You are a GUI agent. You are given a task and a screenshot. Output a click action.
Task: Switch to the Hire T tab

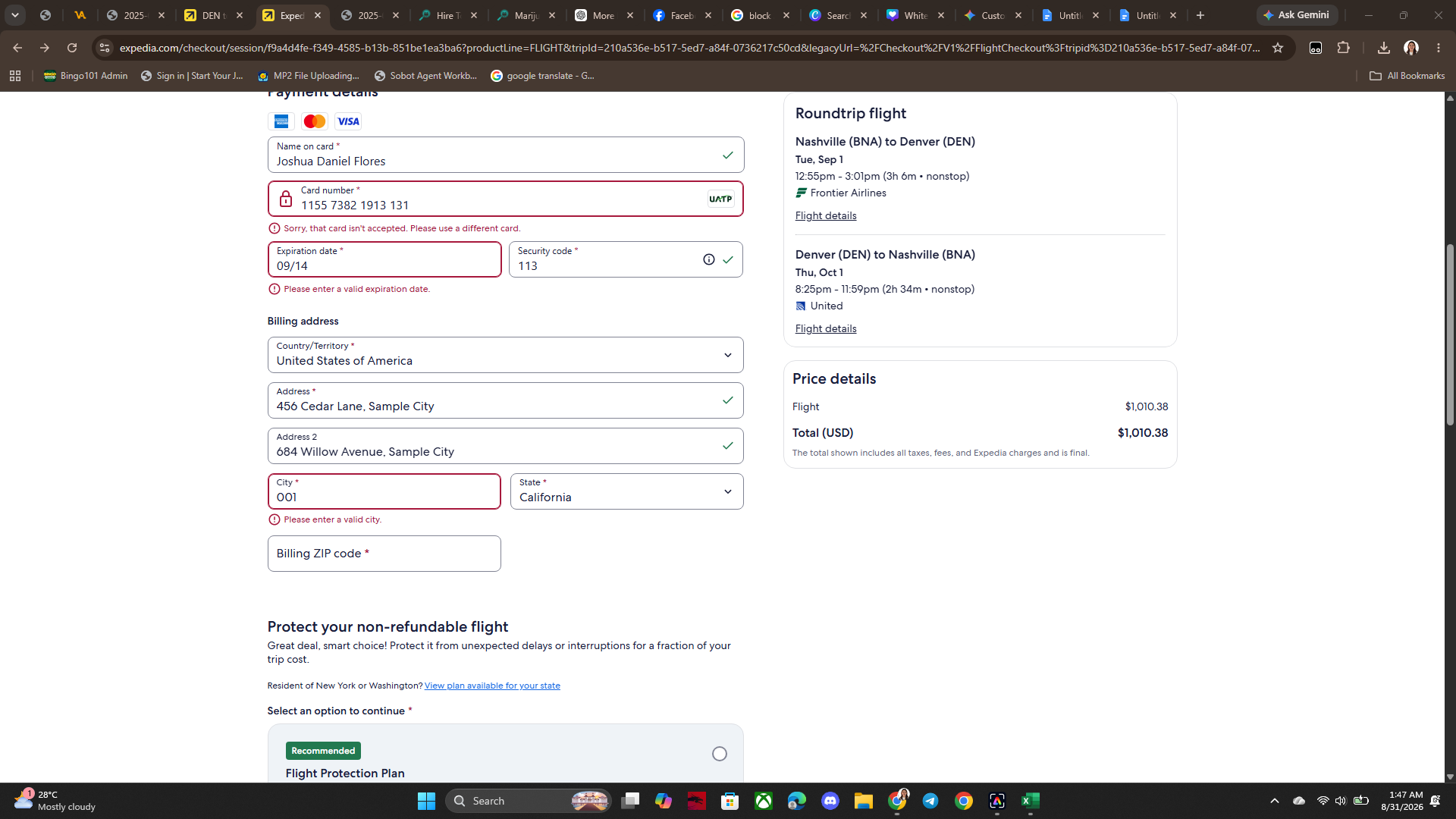click(x=449, y=15)
